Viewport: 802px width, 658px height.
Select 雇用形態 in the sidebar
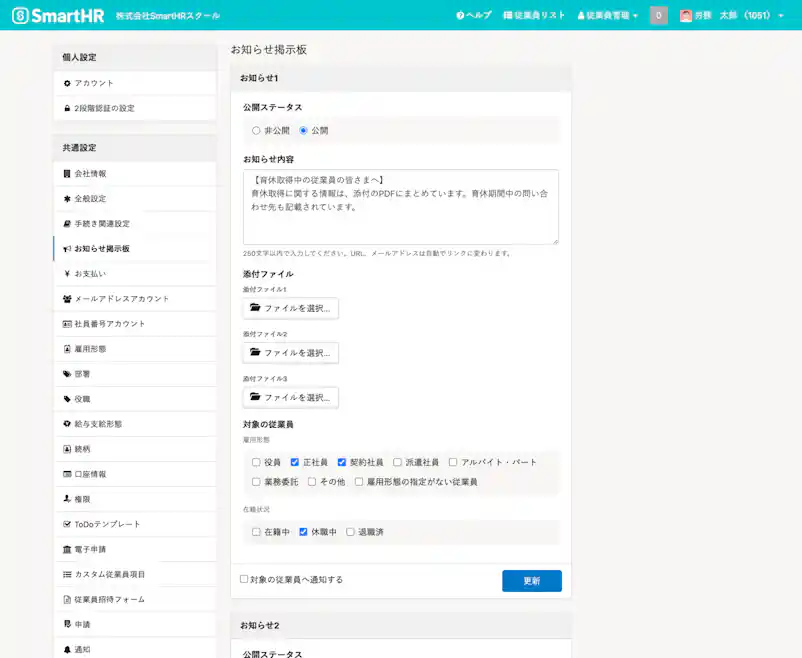(94, 348)
